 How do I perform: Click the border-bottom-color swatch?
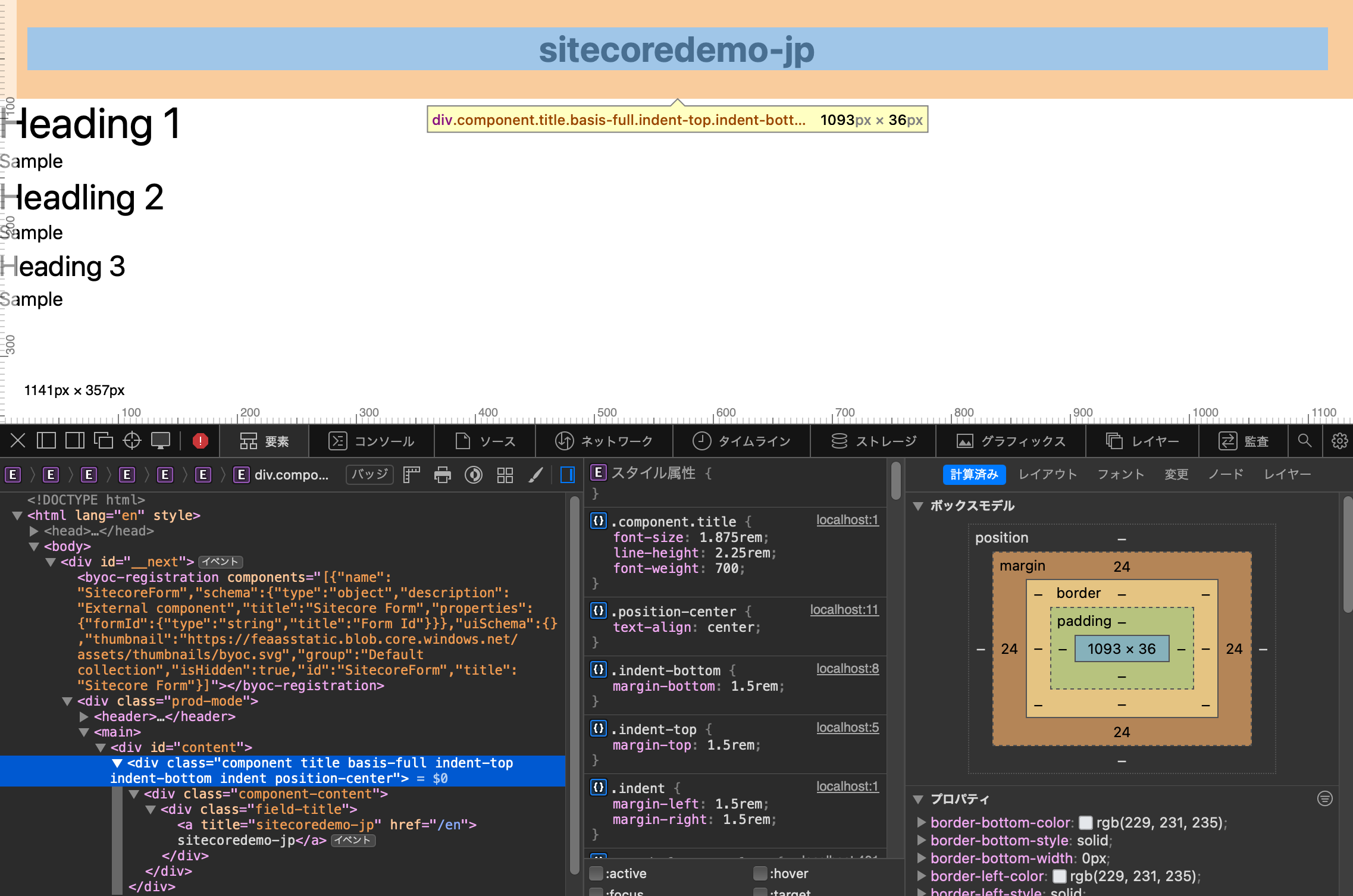click(x=1086, y=822)
